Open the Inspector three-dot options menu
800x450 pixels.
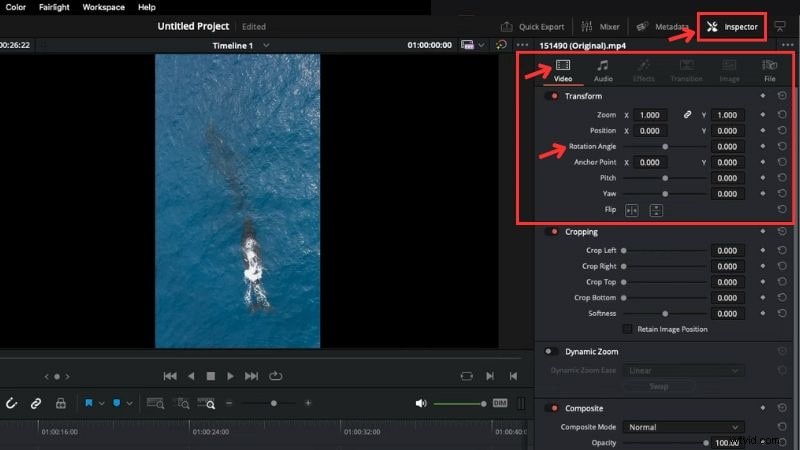coord(787,45)
